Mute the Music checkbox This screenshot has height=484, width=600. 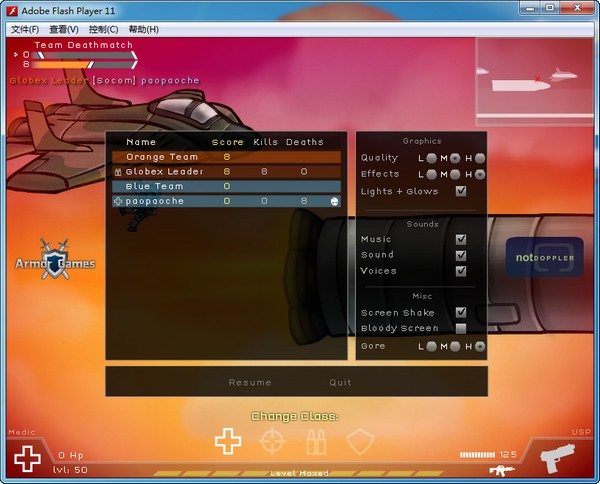pos(461,239)
